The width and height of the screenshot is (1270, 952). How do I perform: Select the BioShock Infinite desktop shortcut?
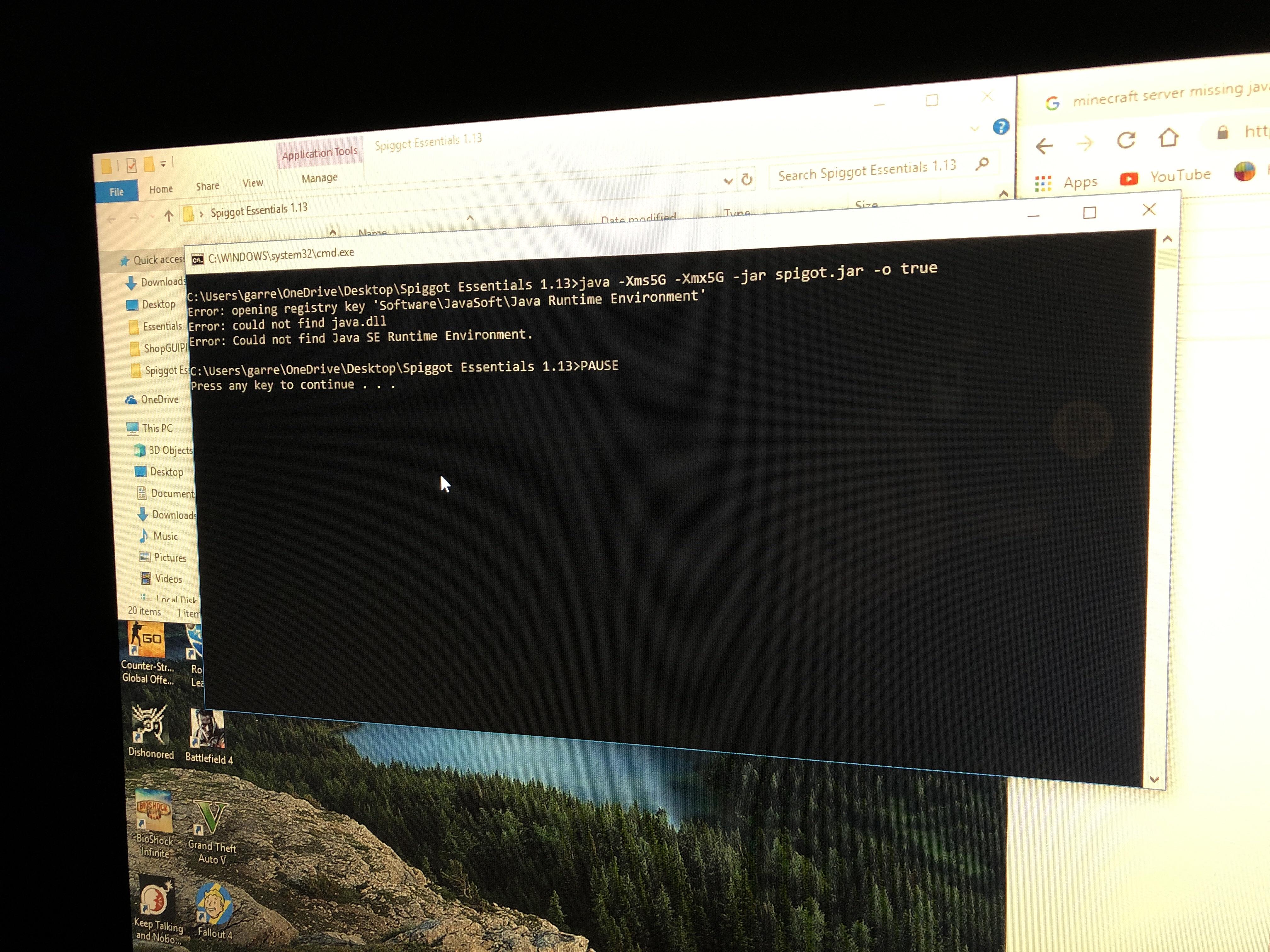154,824
